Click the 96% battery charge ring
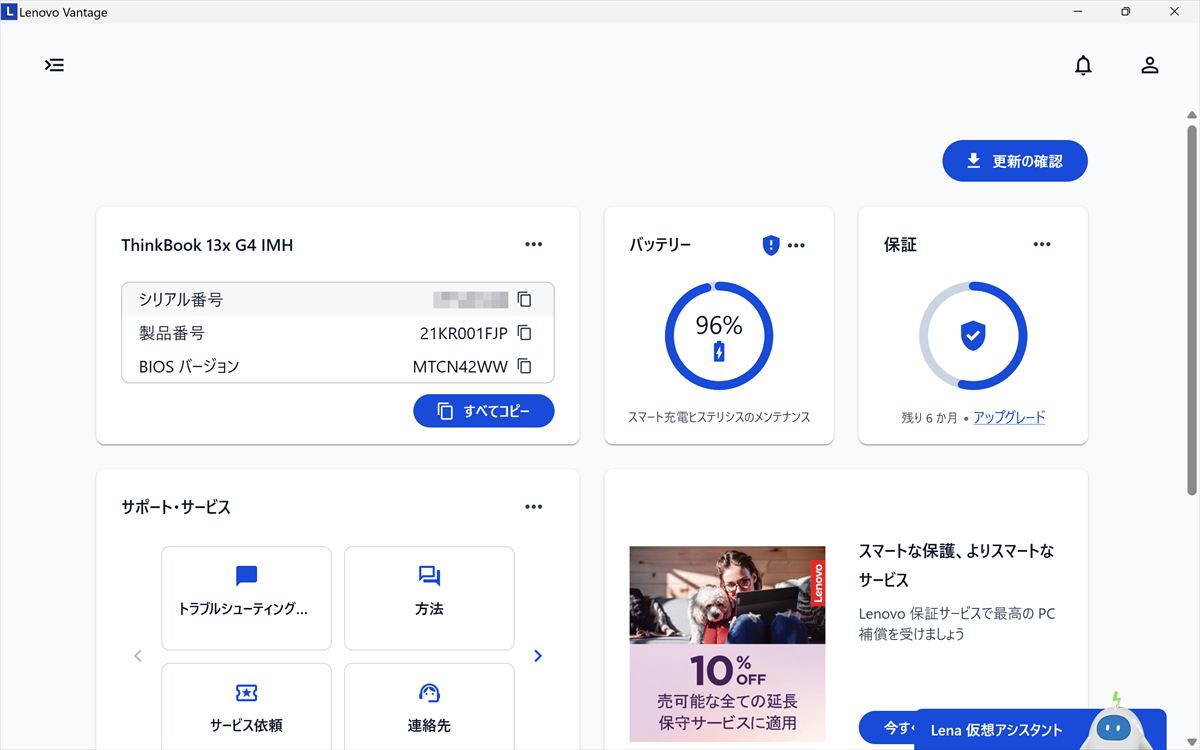Screen dimensions: 1200x750 (x=719, y=336)
